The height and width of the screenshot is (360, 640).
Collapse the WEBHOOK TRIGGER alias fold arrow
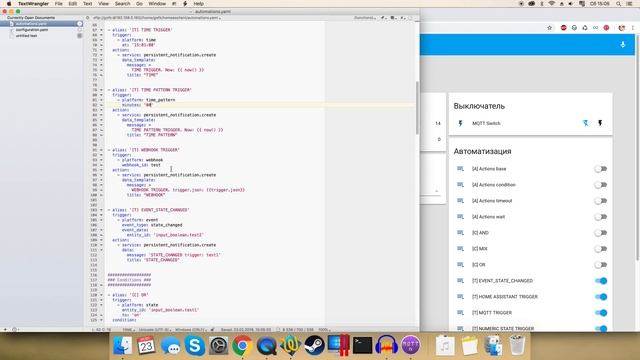pos(101,150)
